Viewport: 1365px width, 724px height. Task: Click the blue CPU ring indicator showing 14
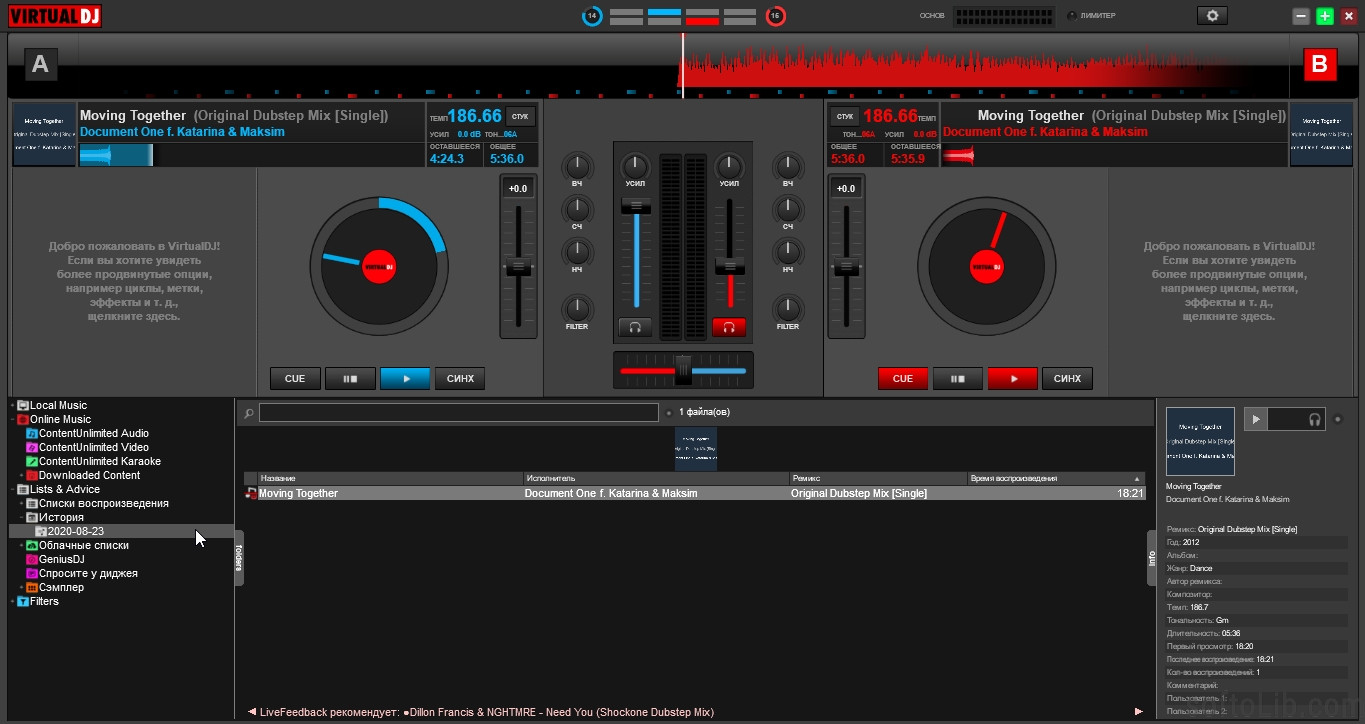coord(592,16)
